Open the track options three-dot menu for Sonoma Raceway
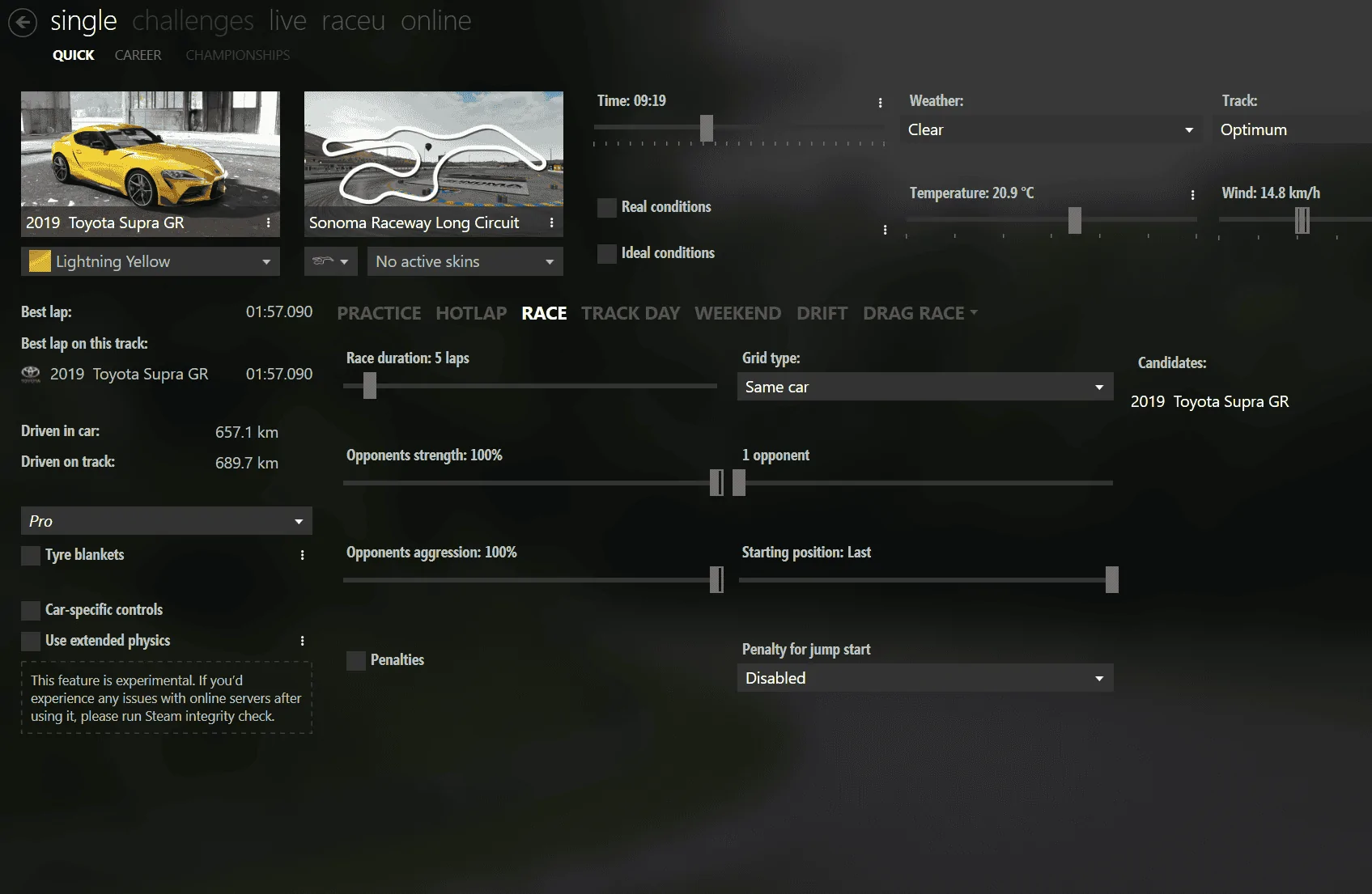Viewport: 1372px width, 894px height. click(x=552, y=222)
